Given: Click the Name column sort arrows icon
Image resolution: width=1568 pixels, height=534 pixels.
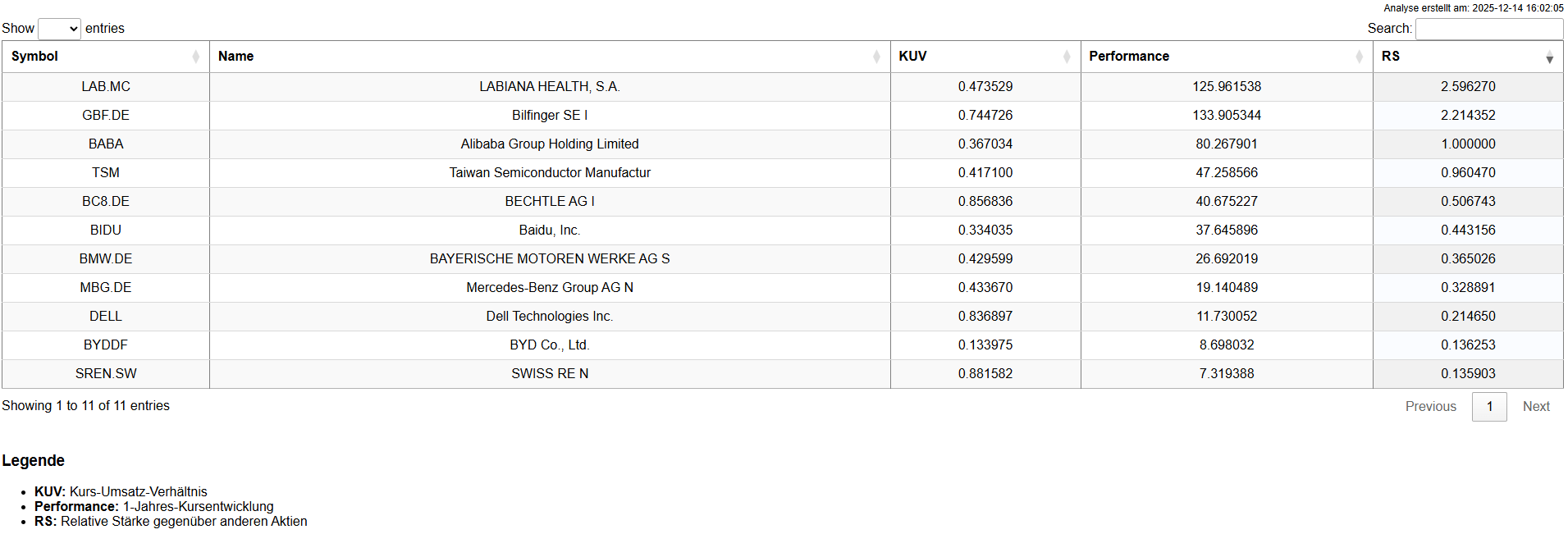Looking at the screenshot, I should coord(876,57).
